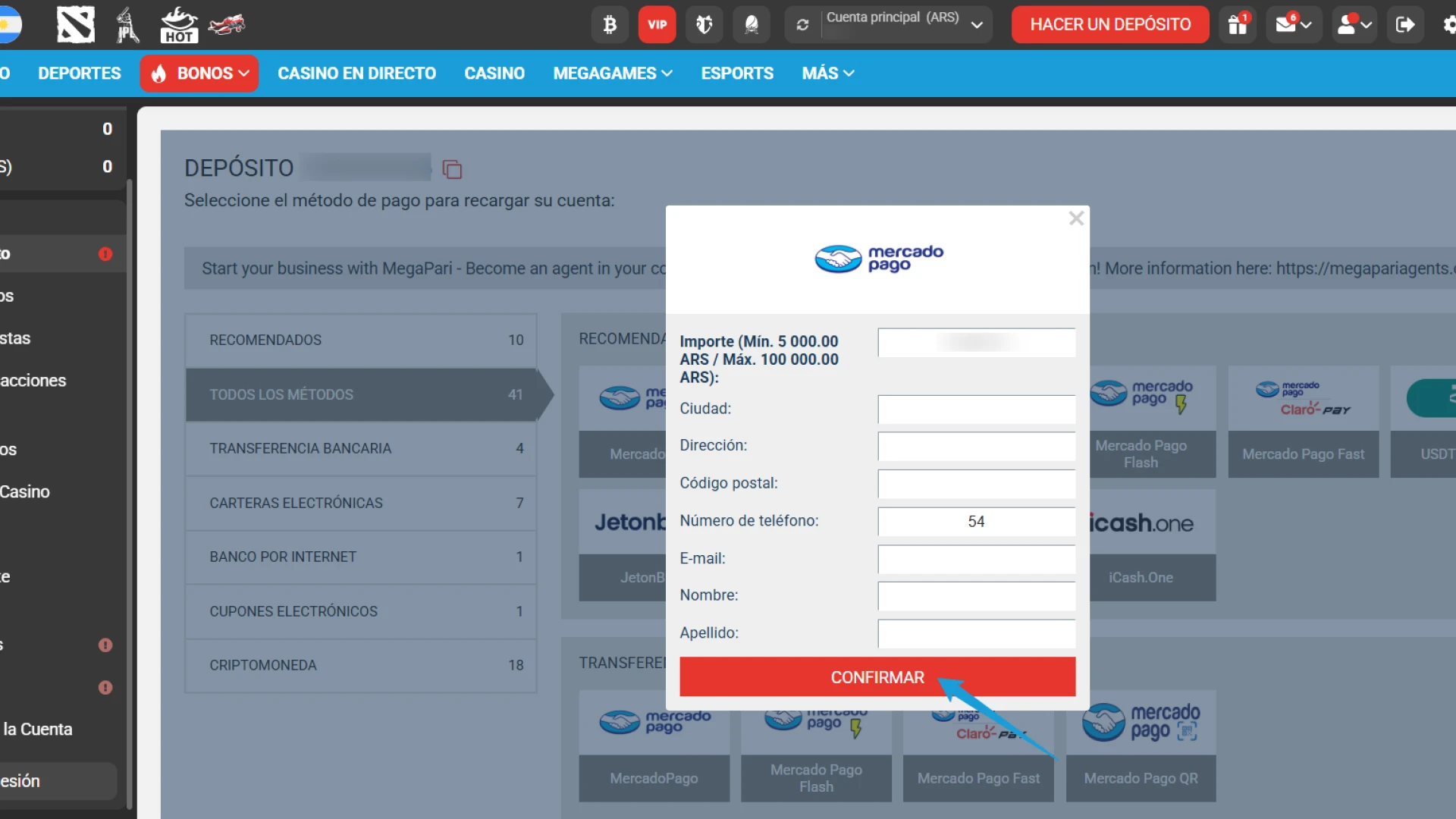Open the Dota 2 games icon
This screenshot has width=1456, height=819.
click(76, 24)
